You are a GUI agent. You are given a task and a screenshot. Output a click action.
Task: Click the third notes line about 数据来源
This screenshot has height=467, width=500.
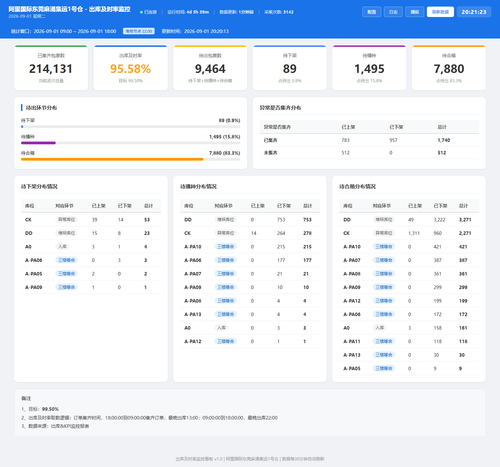[55, 426]
